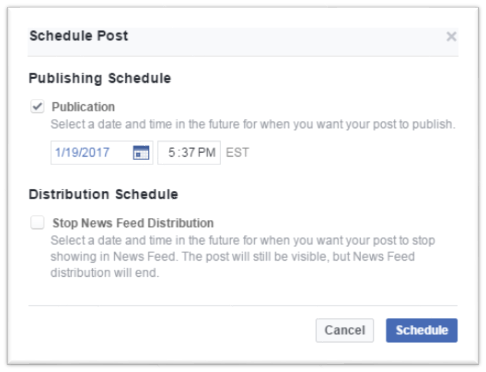486x372 pixels.
Task: Select the PM portion of the time field
Action: 206,153
